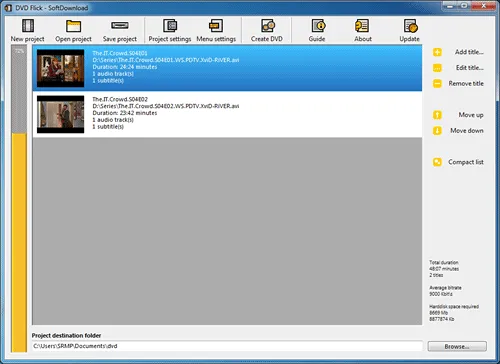500x364 pixels.
Task: Click the yellow Edit title icon
Action: coord(437,68)
